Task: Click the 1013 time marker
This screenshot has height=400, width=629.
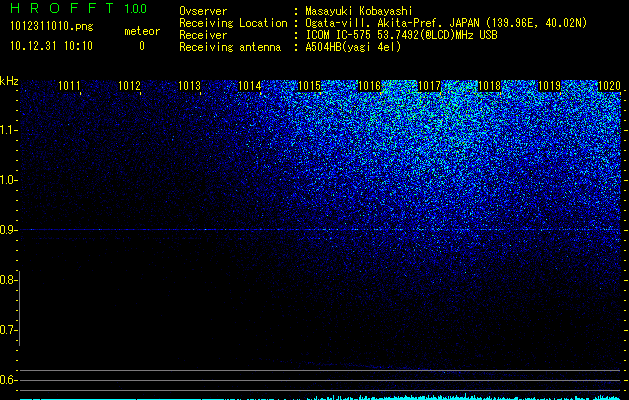Action: (x=189, y=86)
